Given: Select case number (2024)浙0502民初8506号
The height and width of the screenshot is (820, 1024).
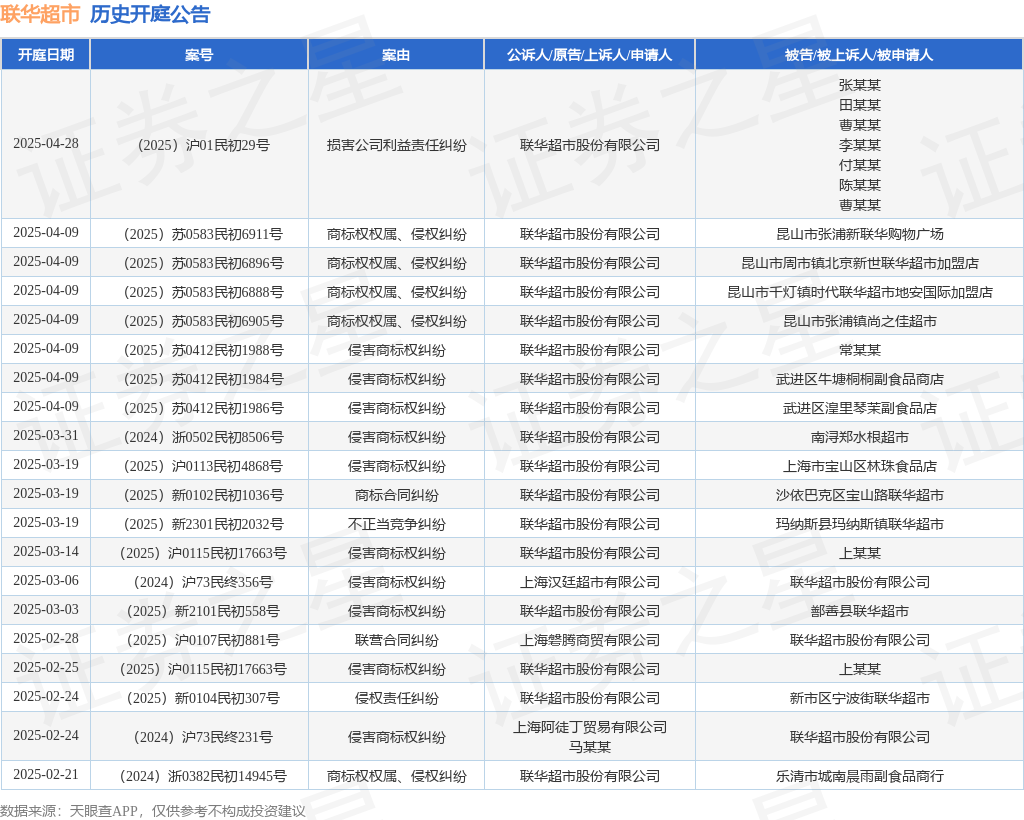Looking at the screenshot, I should [204, 437].
